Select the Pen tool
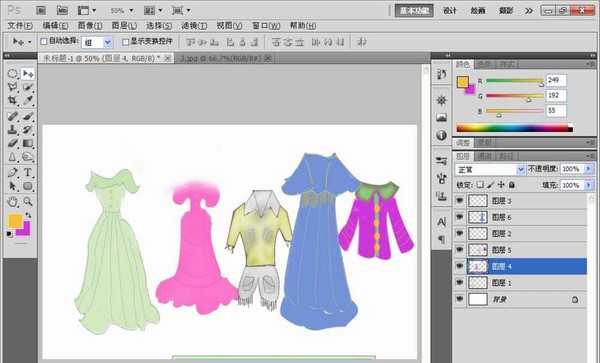 (12, 173)
